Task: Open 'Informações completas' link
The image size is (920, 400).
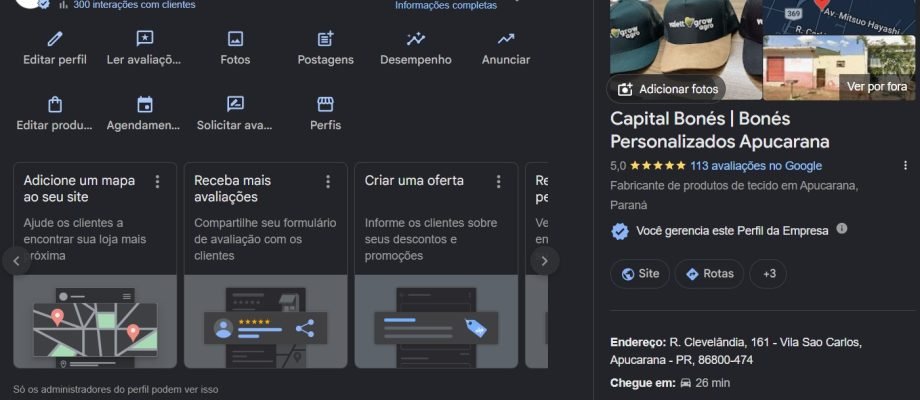Action: (446, 5)
